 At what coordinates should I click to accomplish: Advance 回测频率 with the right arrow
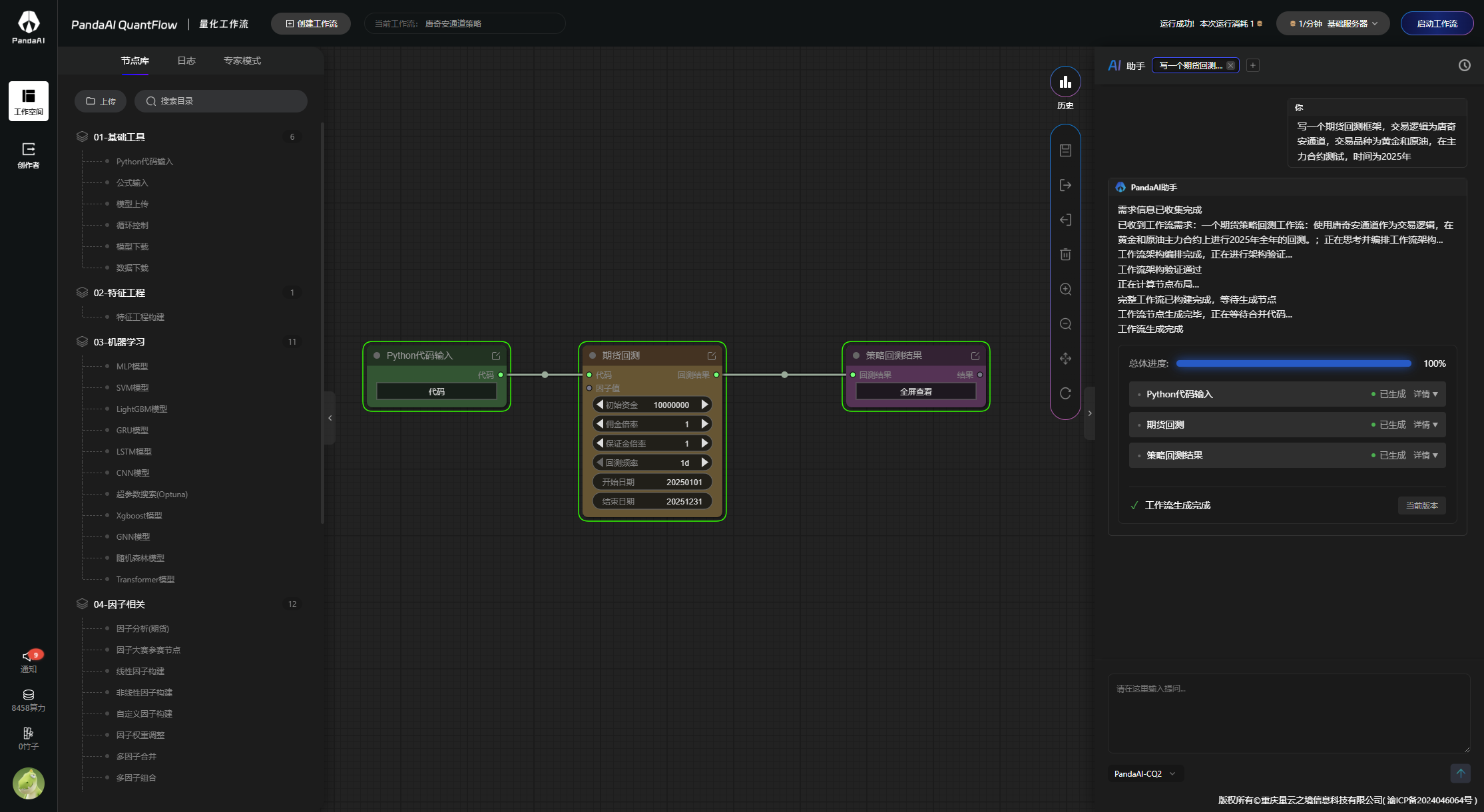click(x=704, y=463)
